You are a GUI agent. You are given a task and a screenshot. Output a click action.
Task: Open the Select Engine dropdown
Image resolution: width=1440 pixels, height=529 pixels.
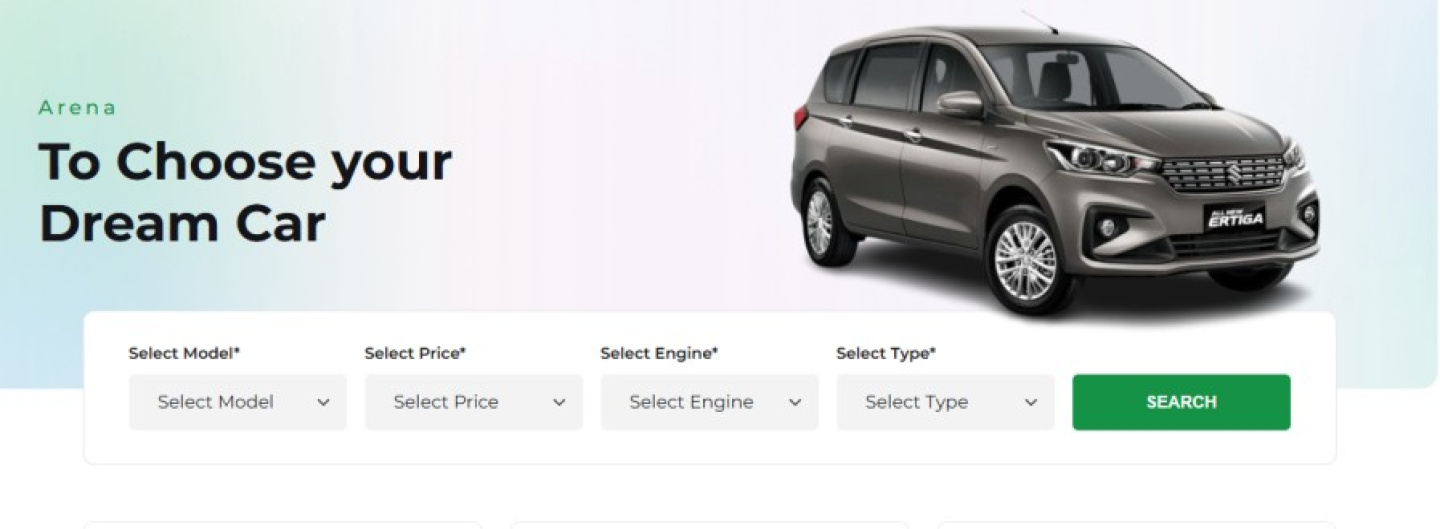click(710, 402)
